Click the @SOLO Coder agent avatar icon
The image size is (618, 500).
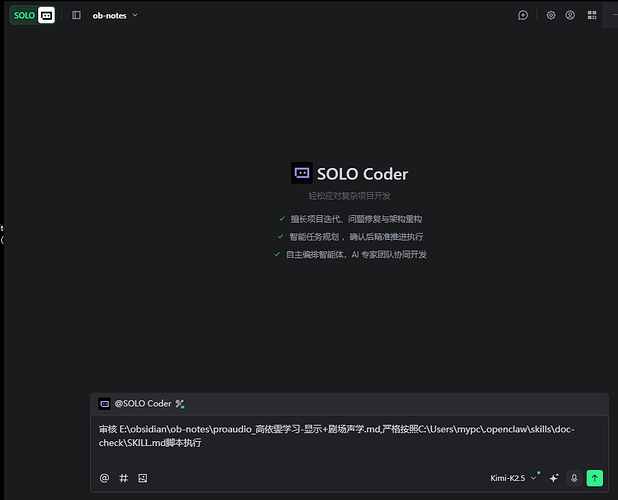pos(104,404)
